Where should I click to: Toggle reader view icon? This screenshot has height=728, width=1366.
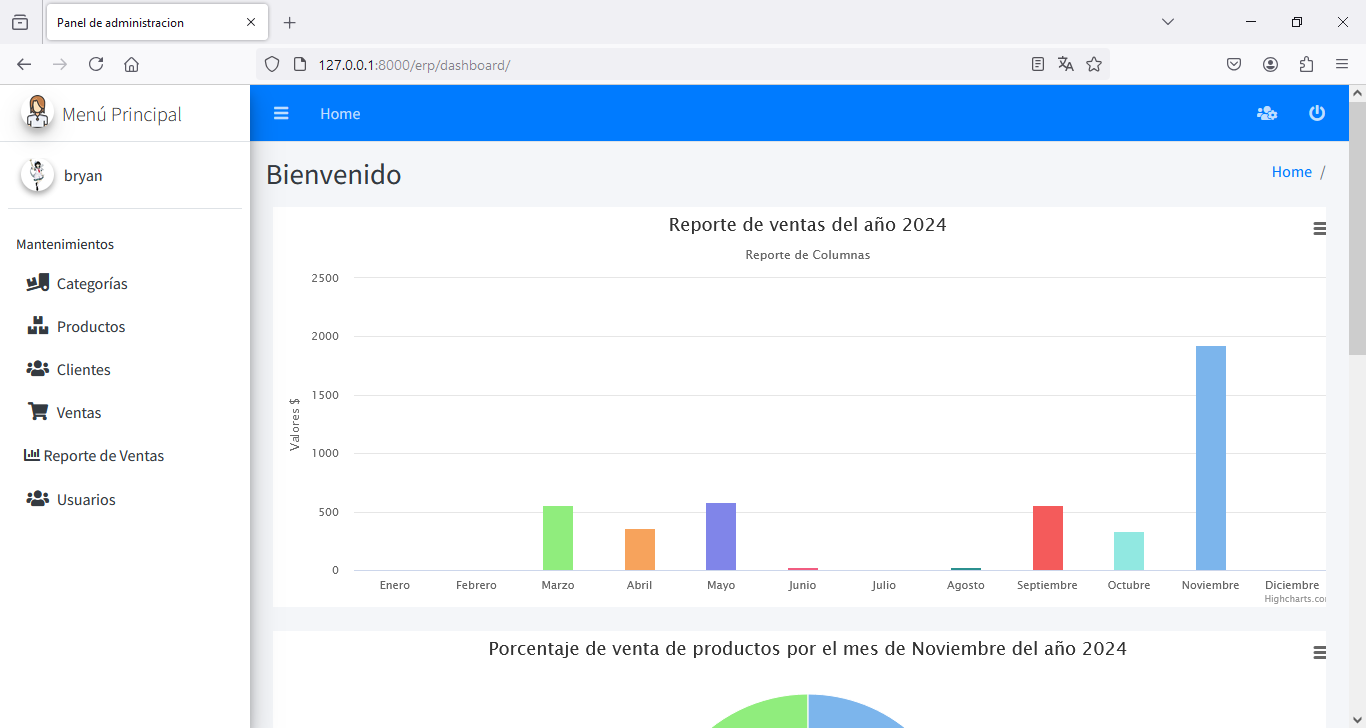coord(1038,64)
